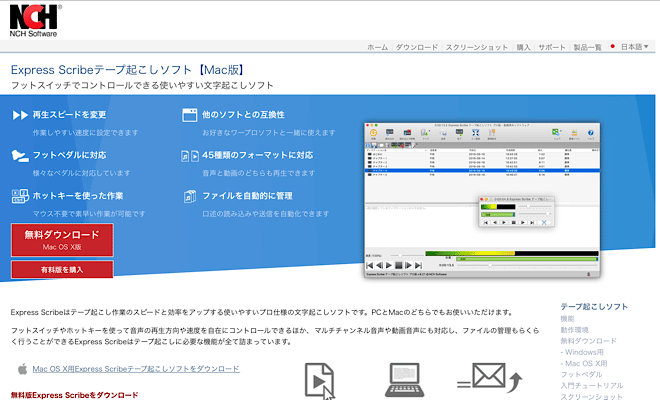
Task: Open the 入門チュートリアル sidebar link
Action: 592,385
